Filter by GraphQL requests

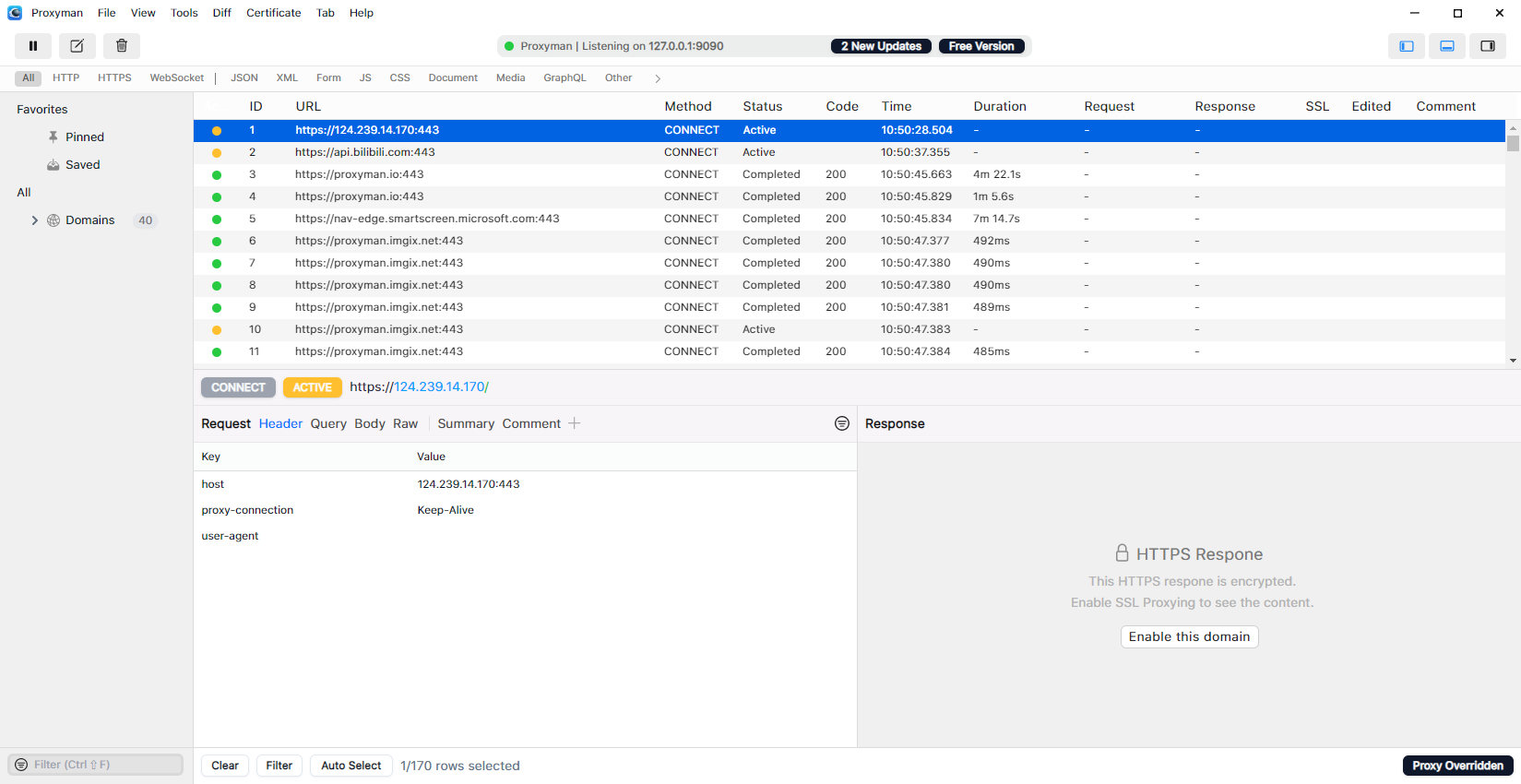[x=565, y=78]
